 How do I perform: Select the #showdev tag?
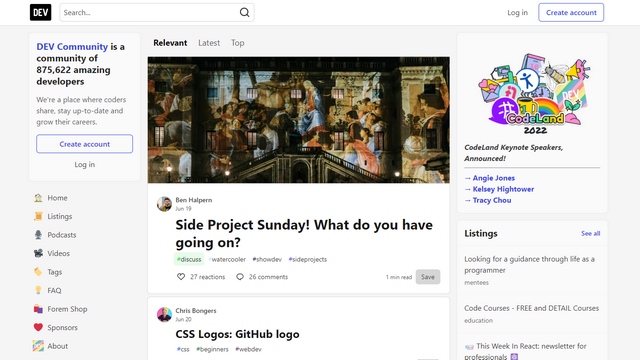coord(267,259)
